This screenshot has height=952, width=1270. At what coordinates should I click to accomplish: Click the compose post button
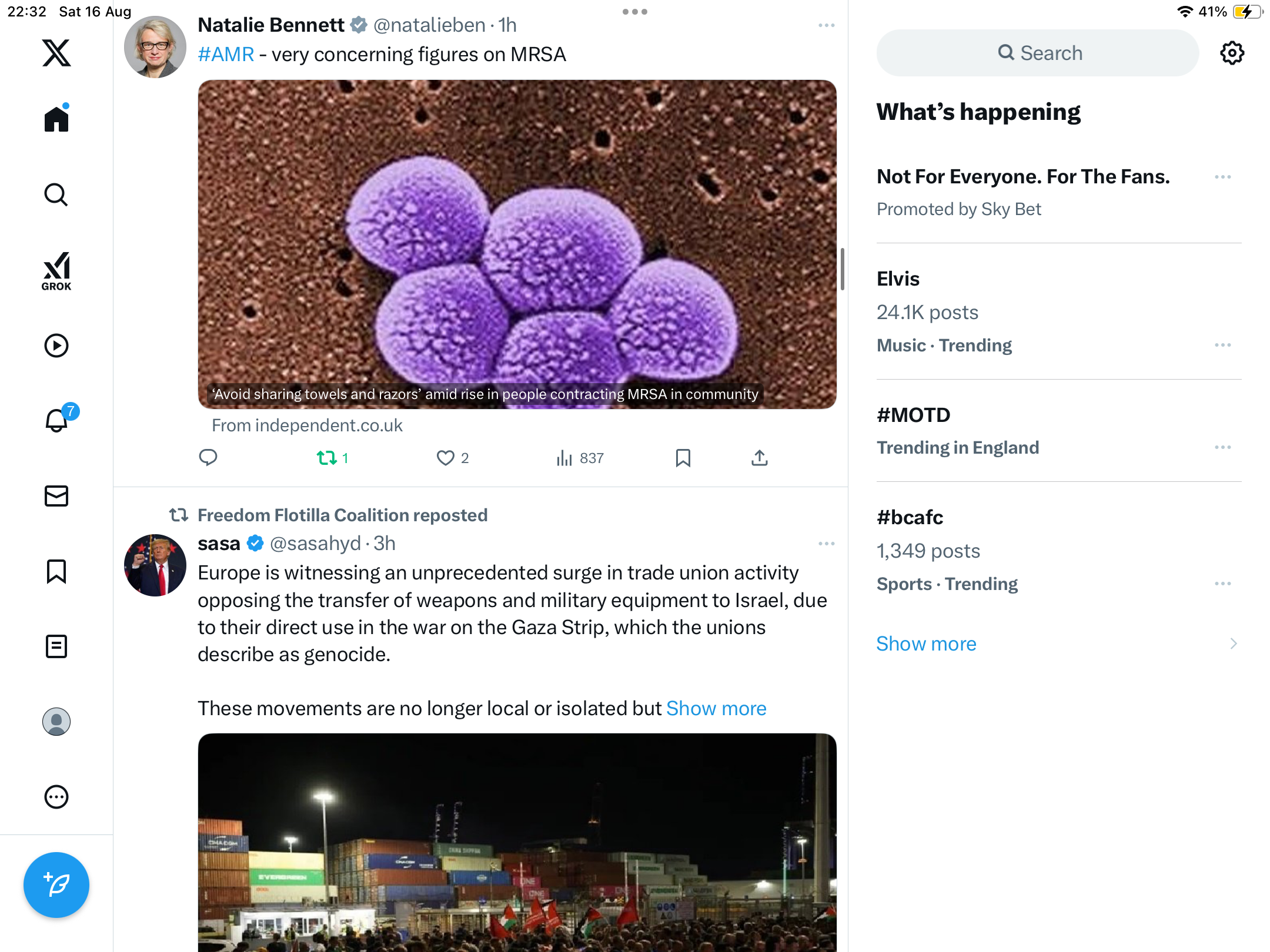click(x=56, y=884)
